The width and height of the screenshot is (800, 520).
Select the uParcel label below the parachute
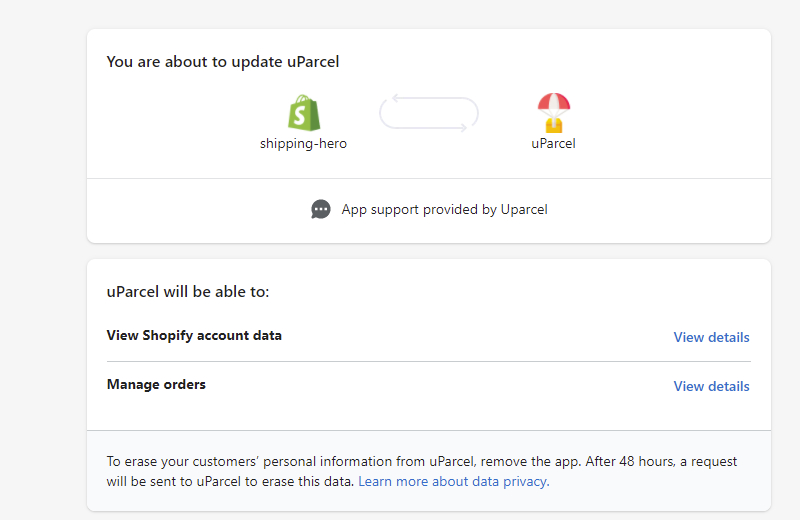[x=553, y=143]
